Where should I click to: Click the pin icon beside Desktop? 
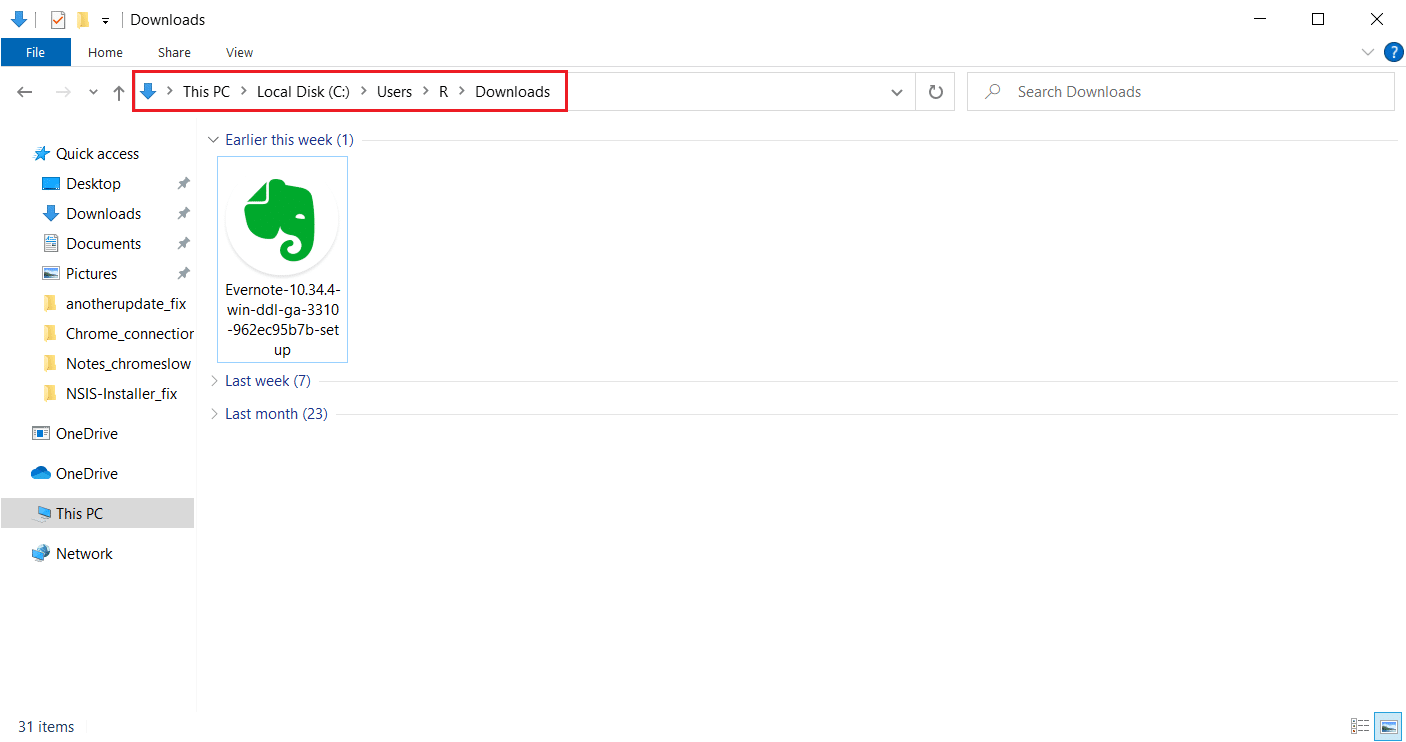click(183, 184)
